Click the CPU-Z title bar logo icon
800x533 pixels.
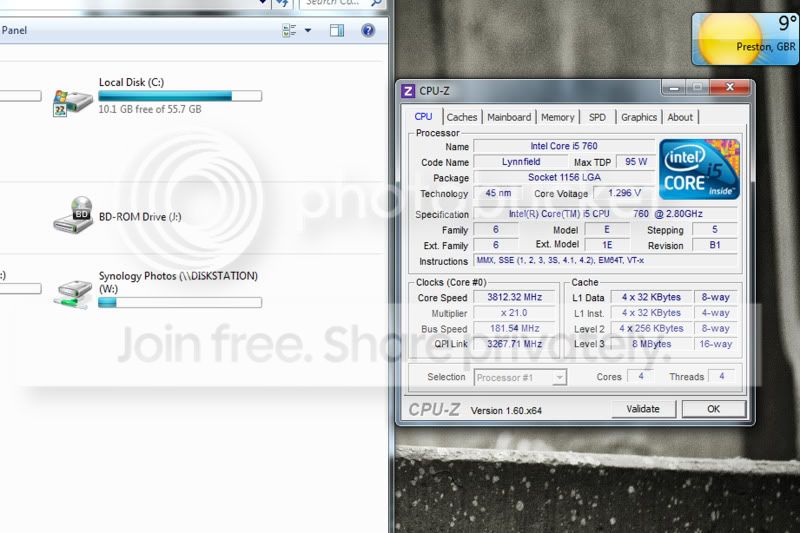click(x=408, y=91)
